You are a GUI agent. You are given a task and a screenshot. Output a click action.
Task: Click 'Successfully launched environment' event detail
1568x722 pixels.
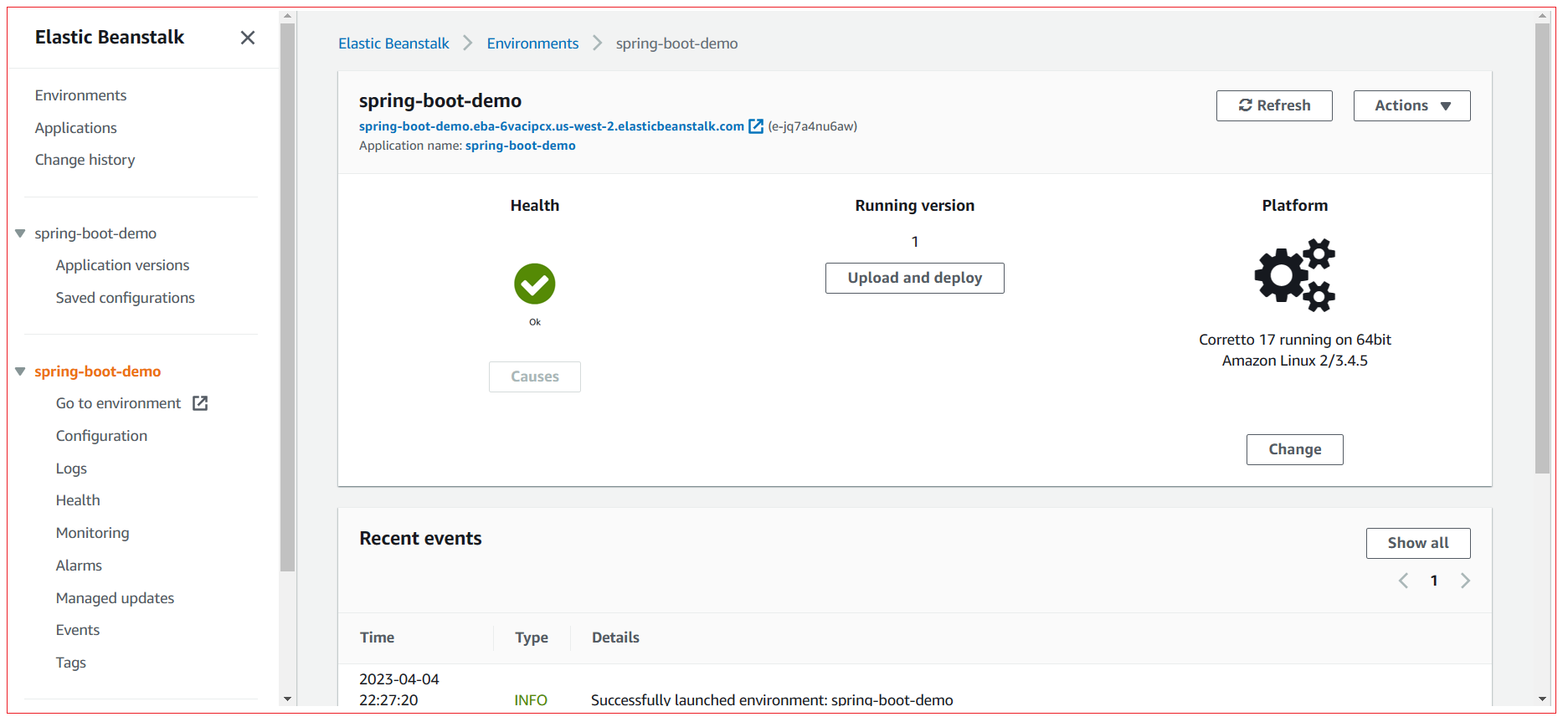772,699
